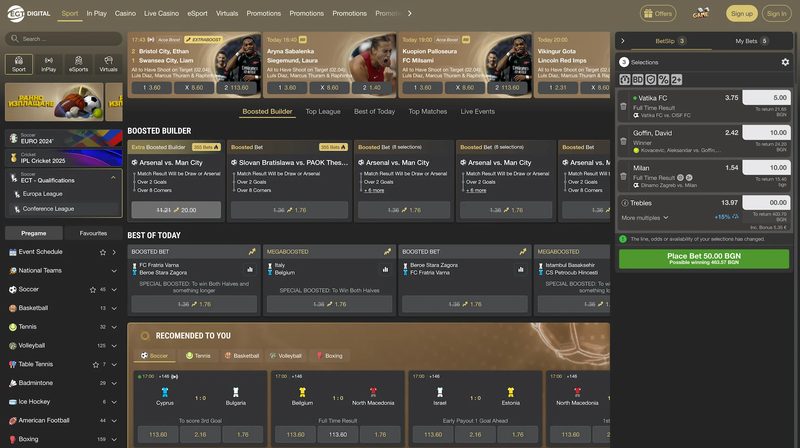Screen dimensions: 800x448
Task: Open the Europa League link
Action: pyautogui.click(x=42, y=194)
